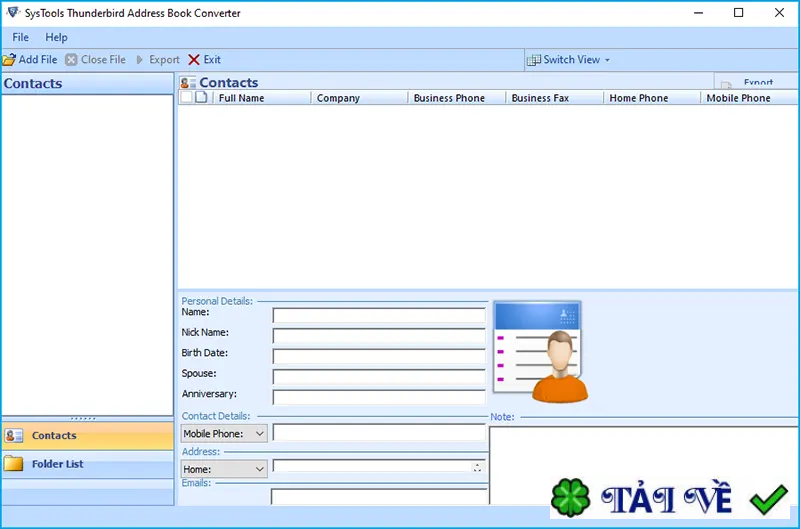Open the File menu
Viewport: 800px width, 529px height.
point(20,37)
